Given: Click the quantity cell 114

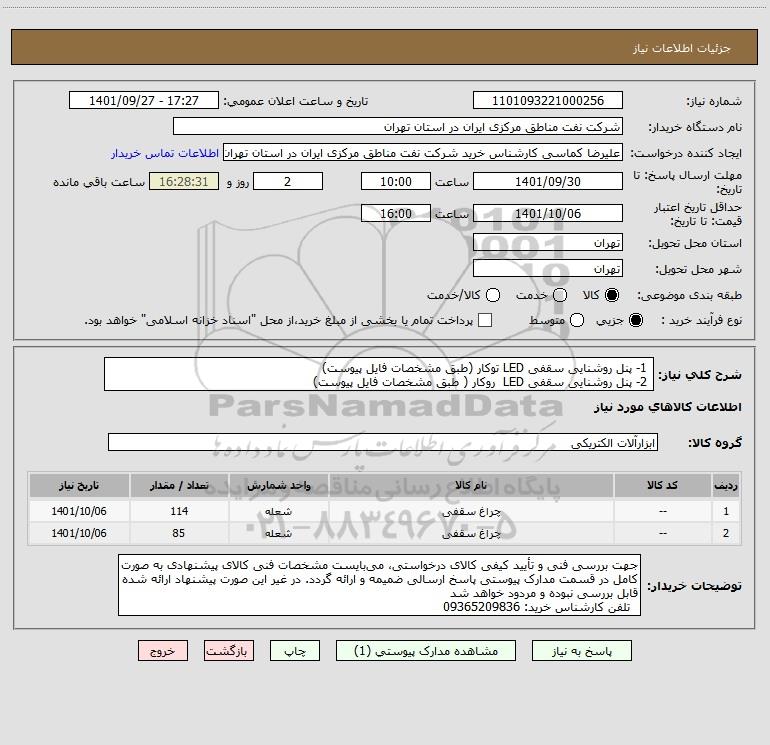Looking at the screenshot, I should point(179,511).
